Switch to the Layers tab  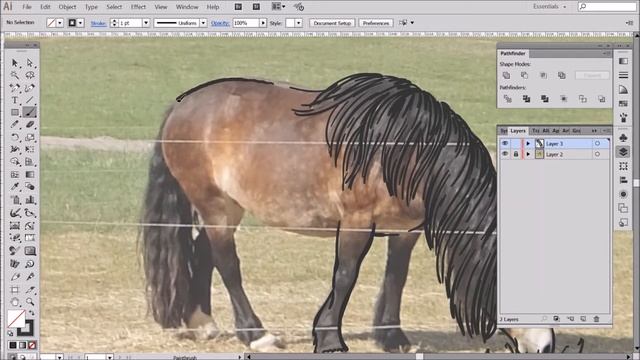pyautogui.click(x=518, y=131)
